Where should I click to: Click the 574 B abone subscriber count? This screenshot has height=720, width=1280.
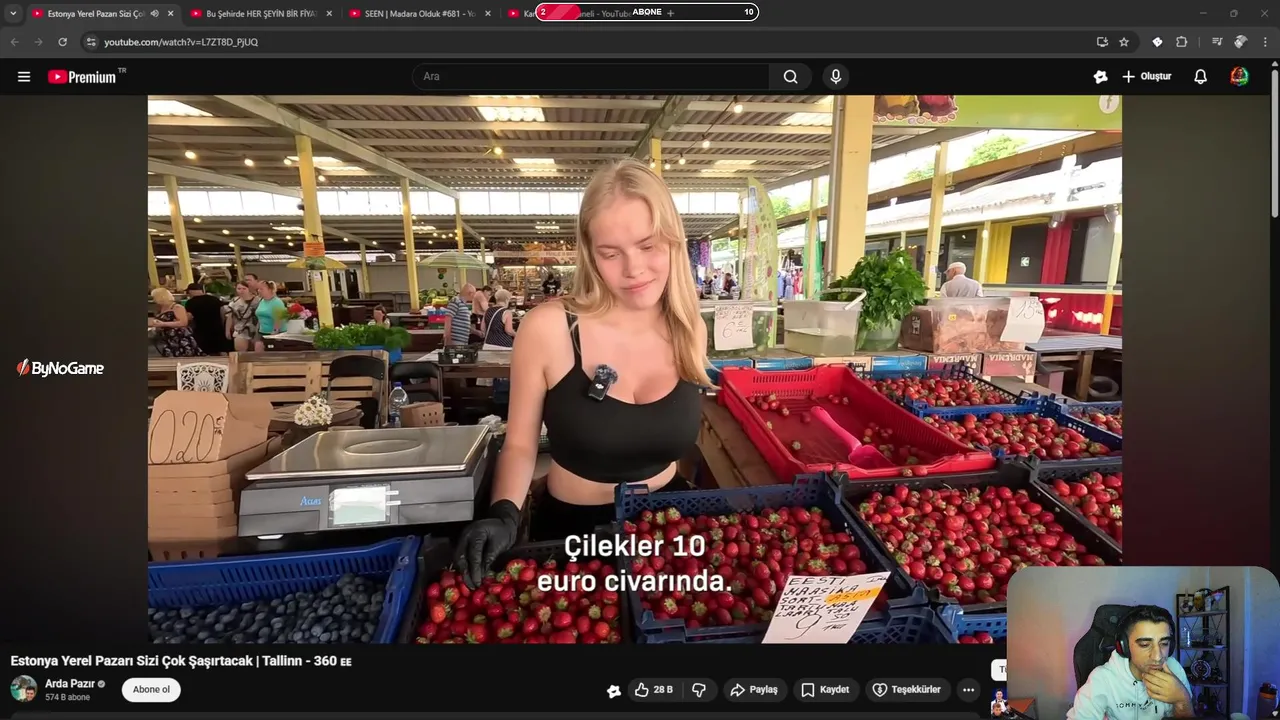(x=67, y=698)
